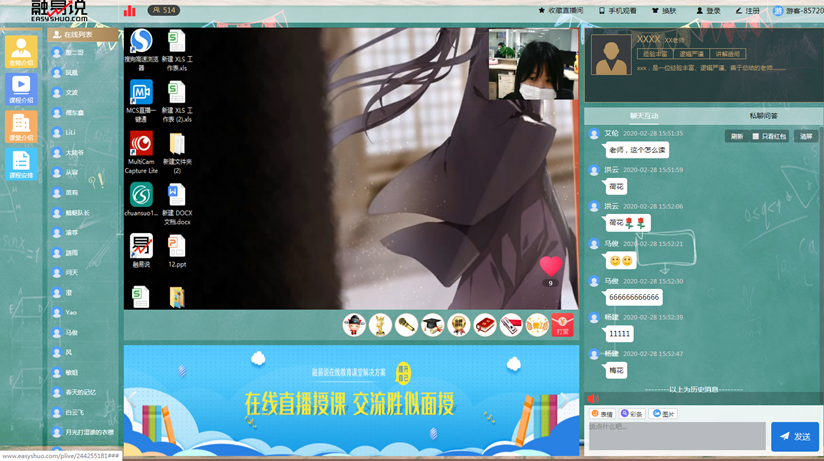
Task: Send the cartoon official character gift
Action: click(354, 325)
